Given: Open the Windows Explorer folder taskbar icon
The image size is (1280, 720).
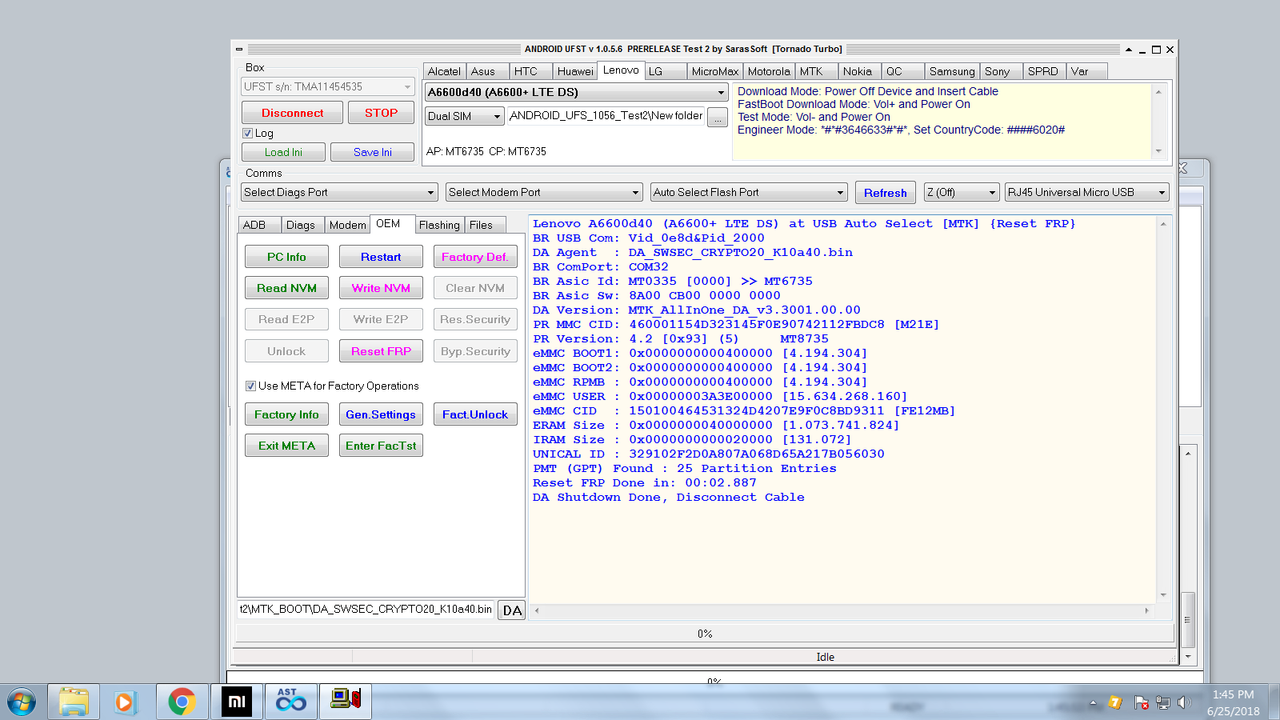Looking at the screenshot, I should [75, 701].
